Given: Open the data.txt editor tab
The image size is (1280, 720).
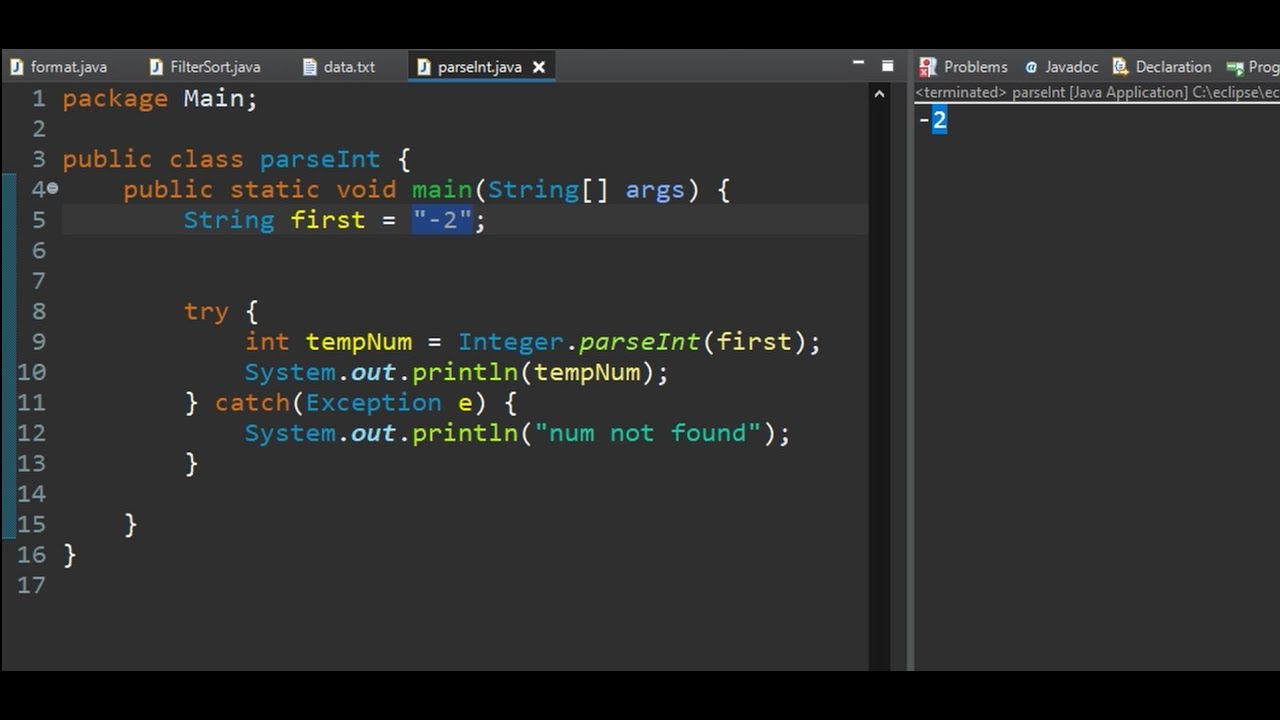Looking at the screenshot, I should pyautogui.click(x=340, y=67).
